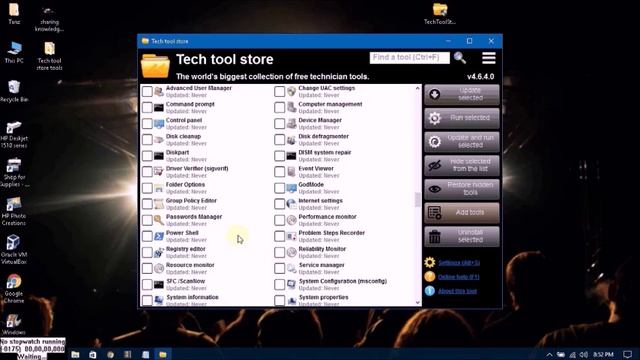Click the scroll down arrow of tool list
640x360 pixels.
(x=417, y=302)
